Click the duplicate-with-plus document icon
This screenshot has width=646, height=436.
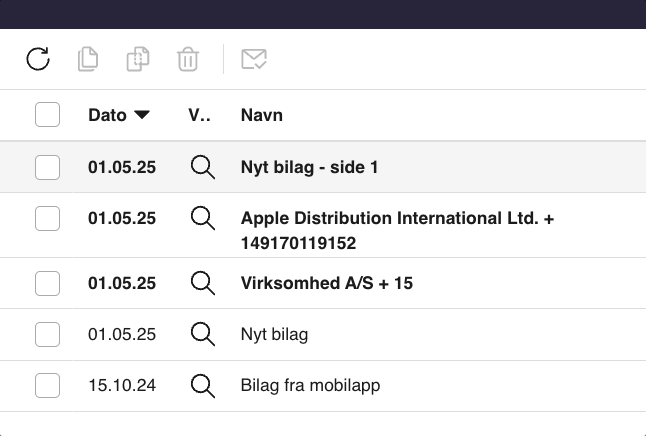[x=137, y=59]
